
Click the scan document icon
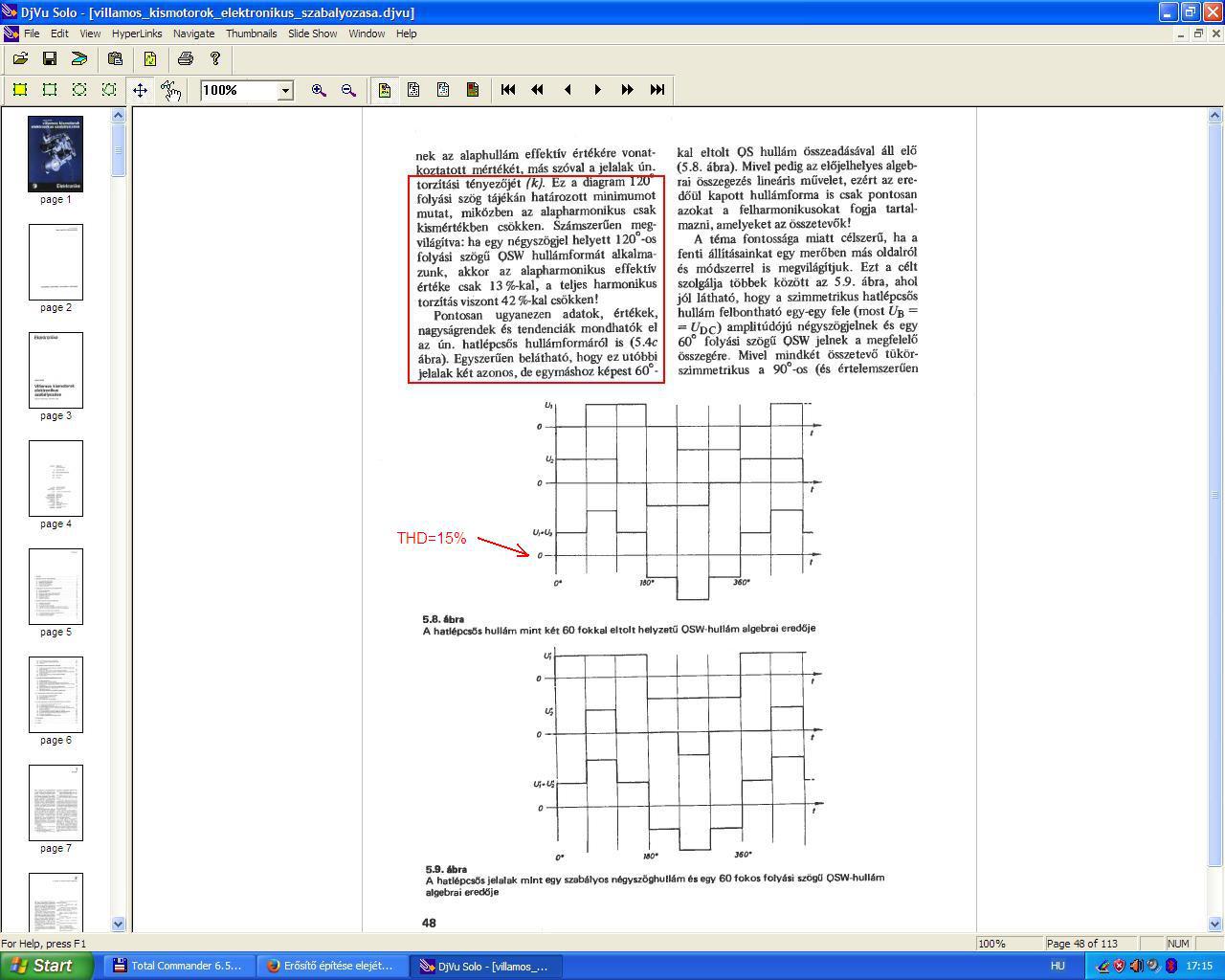79,58
